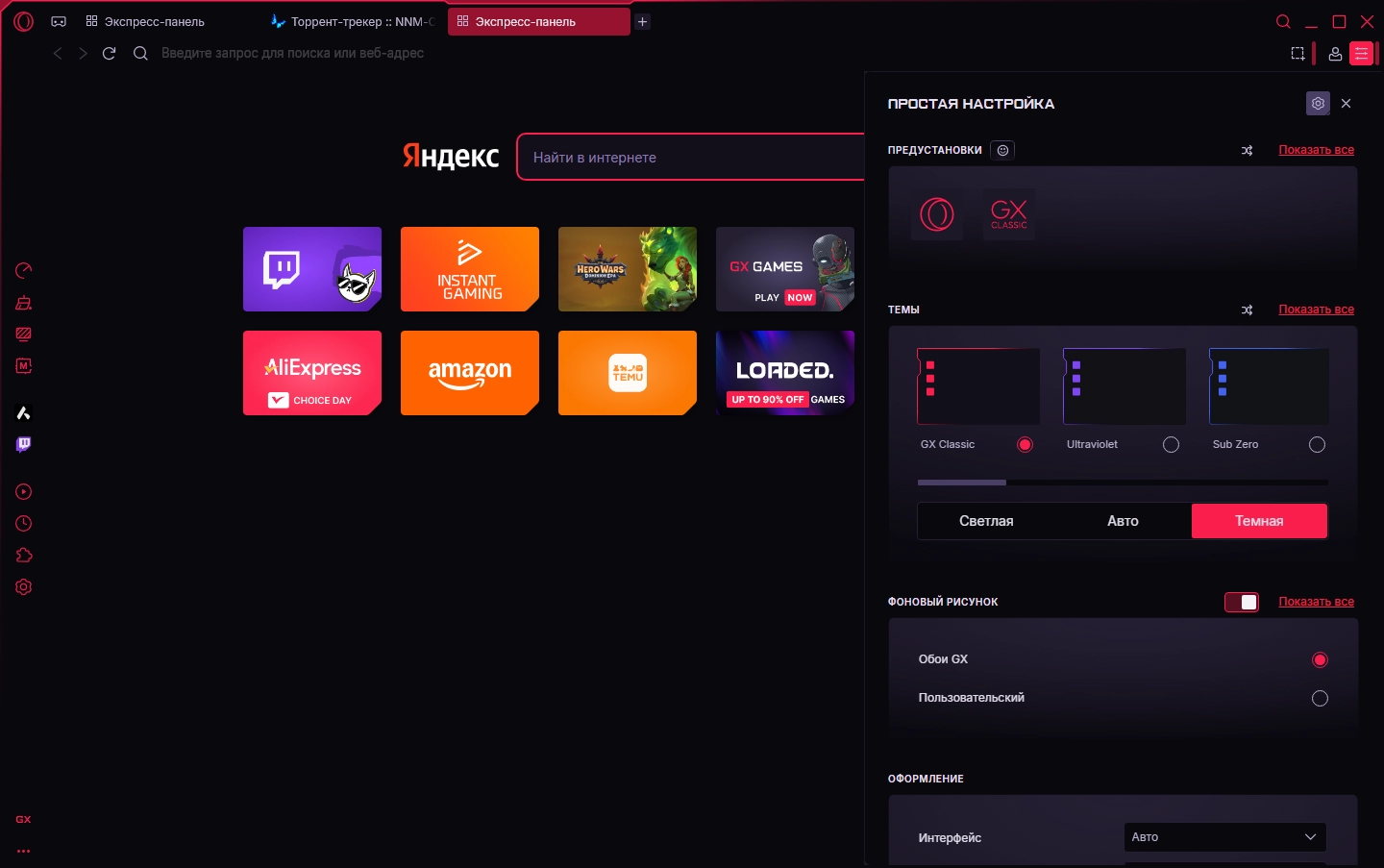Open GX Cleaner broom in sidebar

pyautogui.click(x=24, y=303)
